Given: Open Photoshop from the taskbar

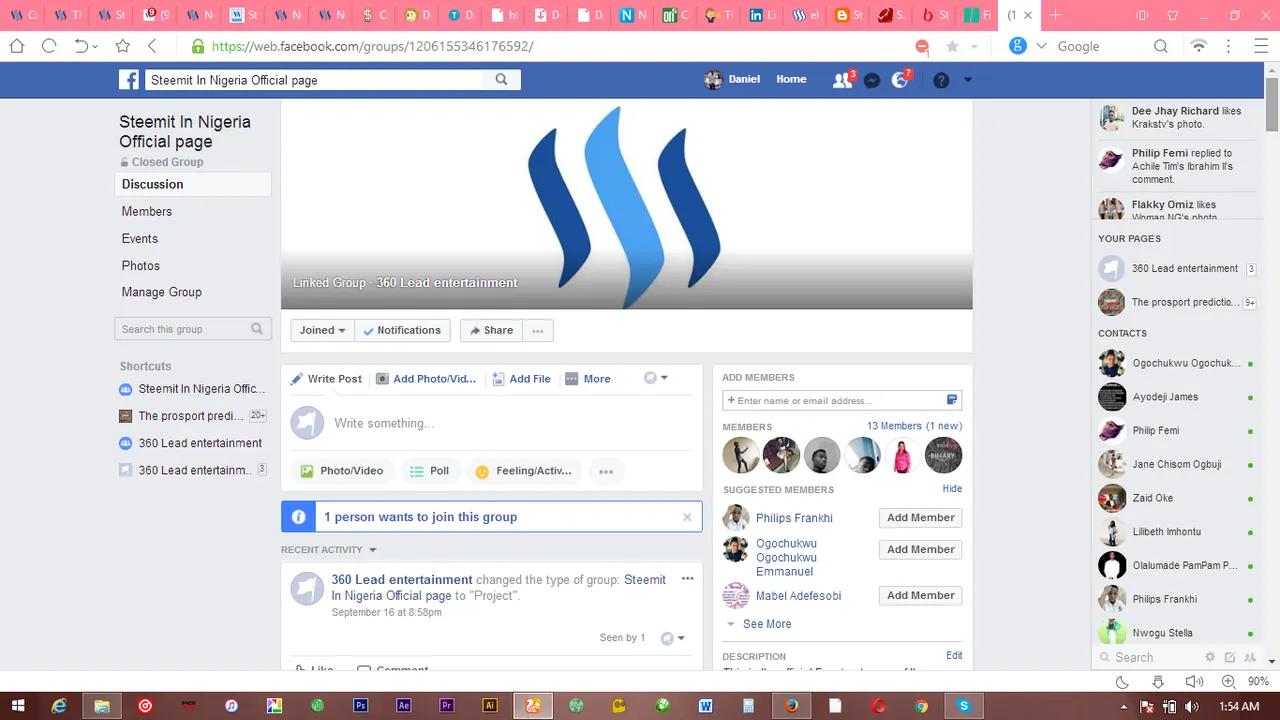Looking at the screenshot, I should coord(361,705).
